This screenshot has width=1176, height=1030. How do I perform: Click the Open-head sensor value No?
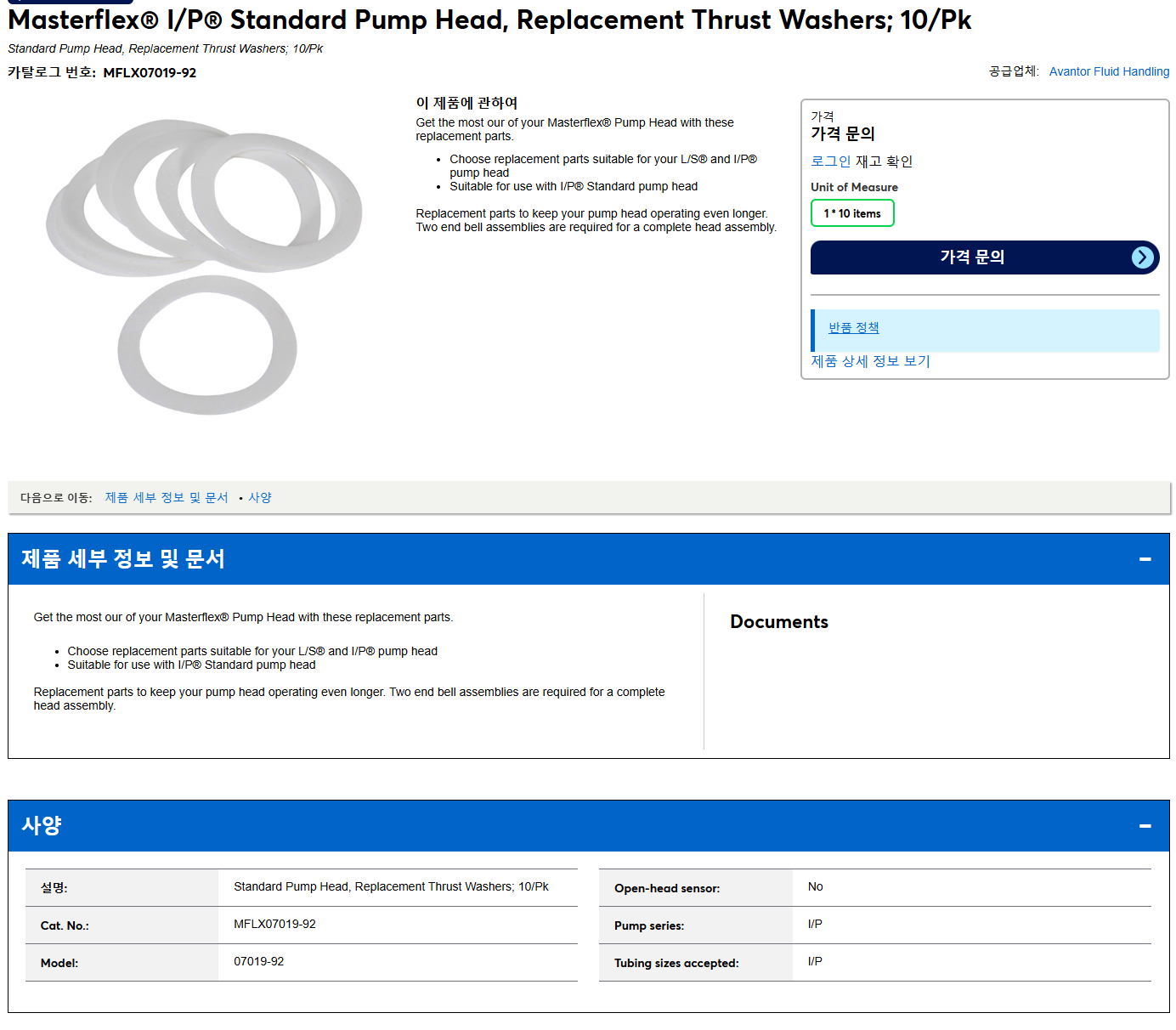click(x=816, y=886)
